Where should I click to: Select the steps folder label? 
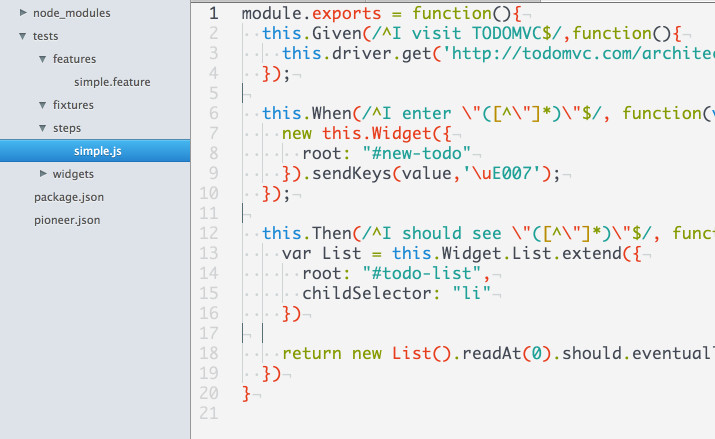67,128
